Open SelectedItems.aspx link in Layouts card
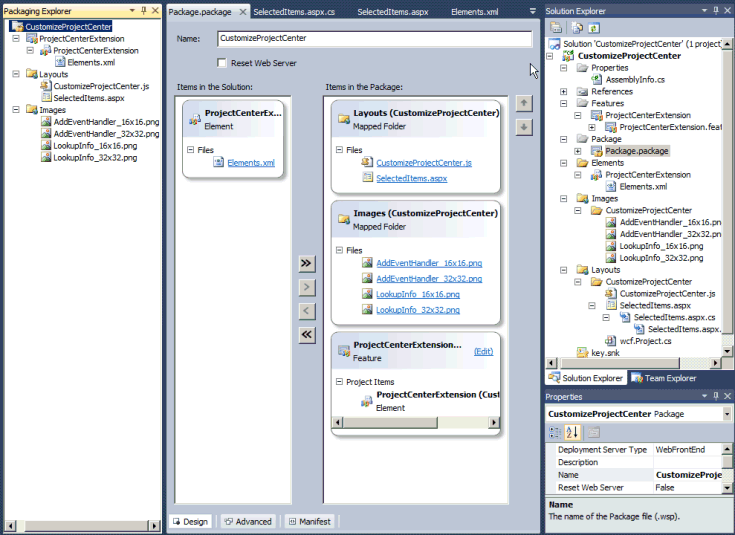 [x=412, y=178]
